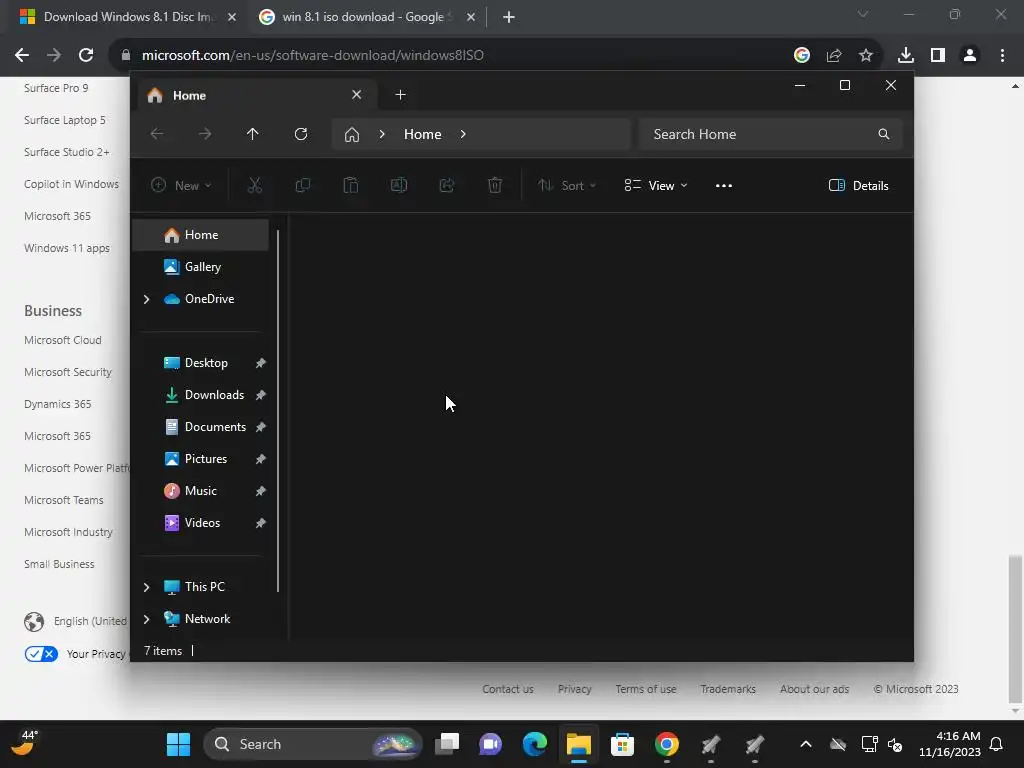Open Microsoft Store from the taskbar

tap(622, 744)
